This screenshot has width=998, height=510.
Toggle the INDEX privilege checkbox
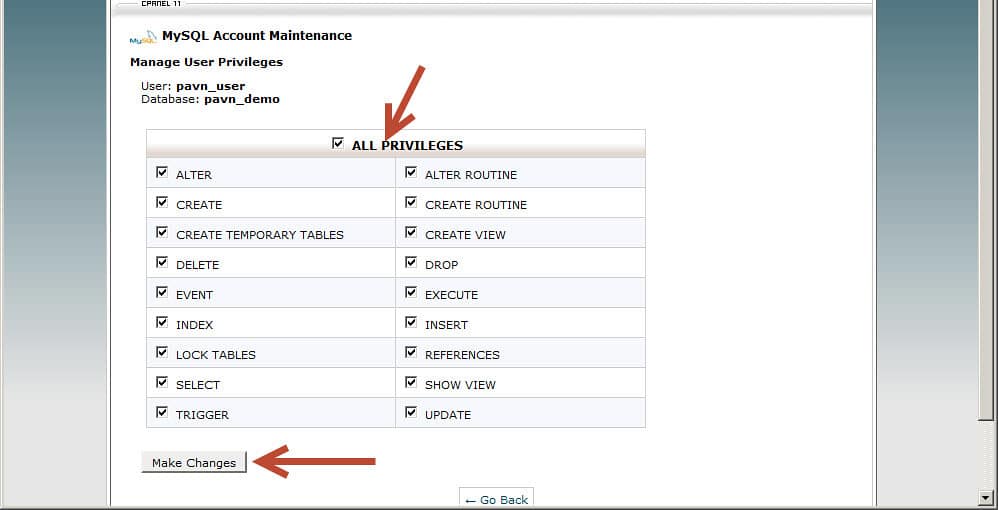click(x=162, y=323)
